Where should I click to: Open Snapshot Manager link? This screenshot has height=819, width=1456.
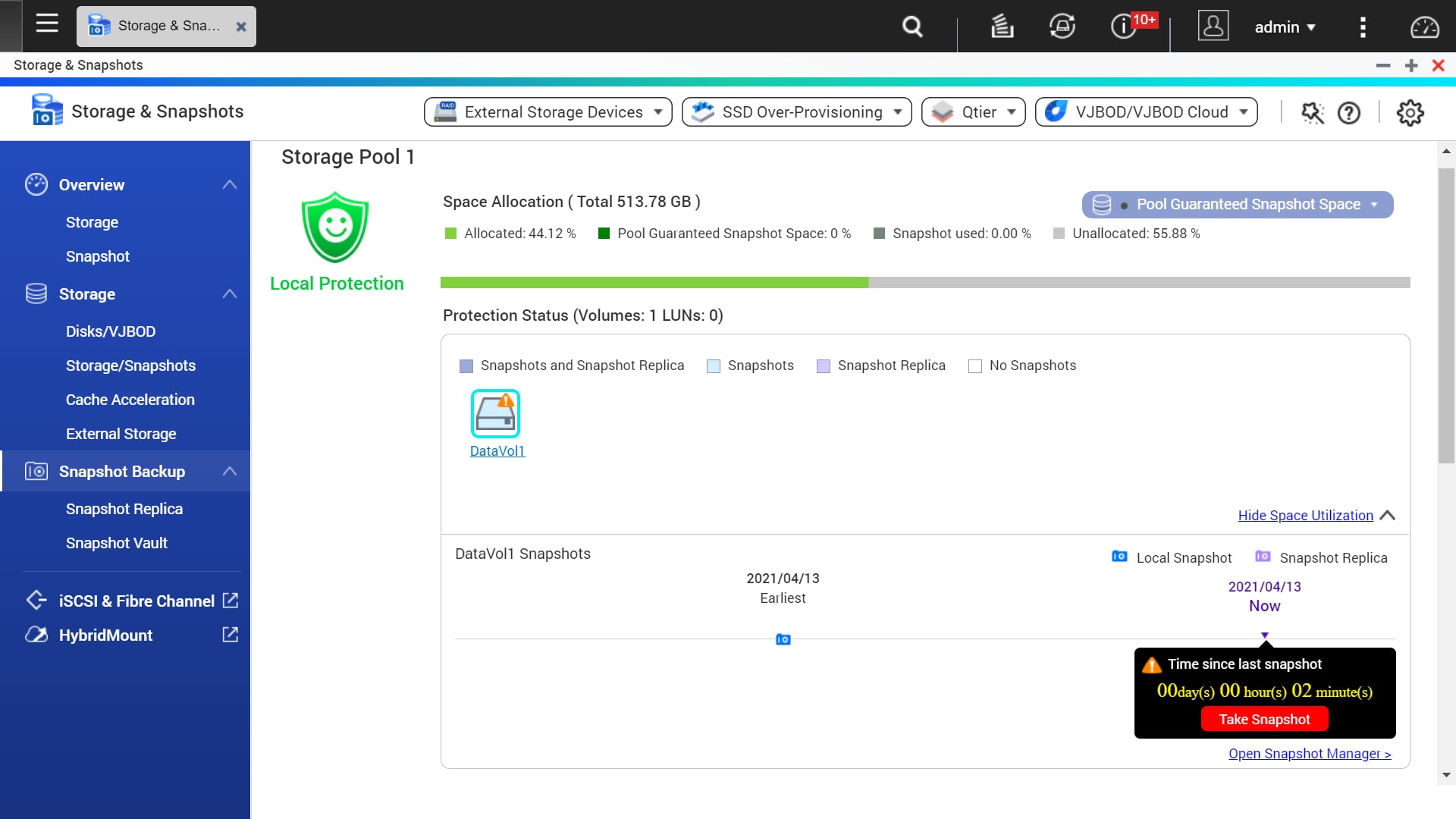[1310, 753]
